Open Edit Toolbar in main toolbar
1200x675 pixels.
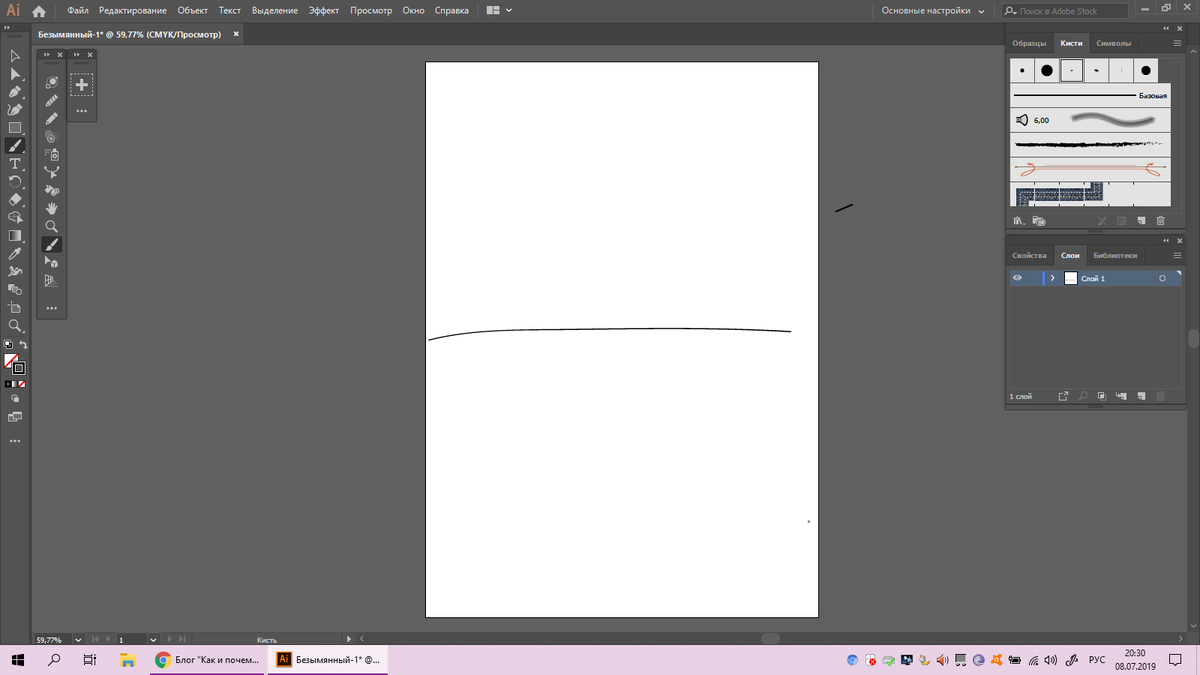(15, 440)
